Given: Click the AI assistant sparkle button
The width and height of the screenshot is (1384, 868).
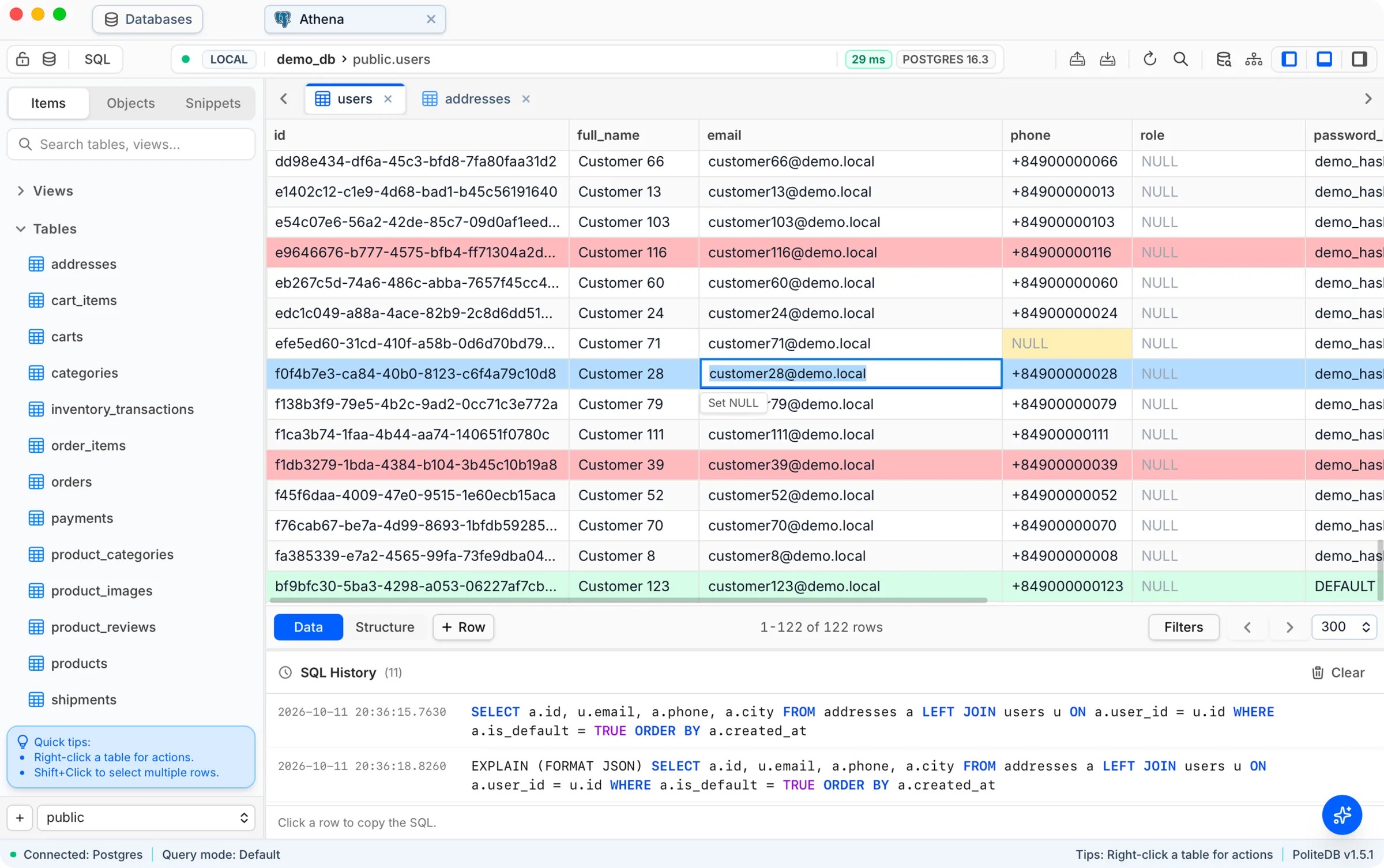Looking at the screenshot, I should [1341, 814].
